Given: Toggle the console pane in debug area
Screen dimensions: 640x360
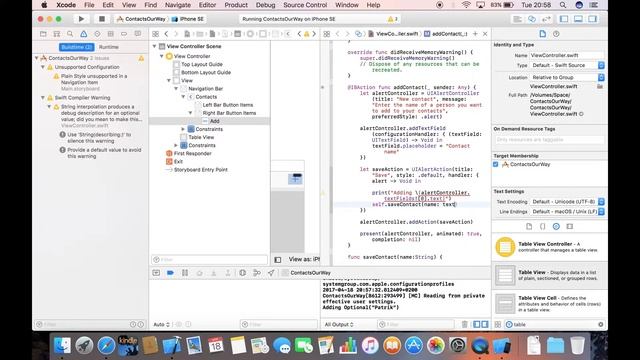Looking at the screenshot, I should [484, 324].
